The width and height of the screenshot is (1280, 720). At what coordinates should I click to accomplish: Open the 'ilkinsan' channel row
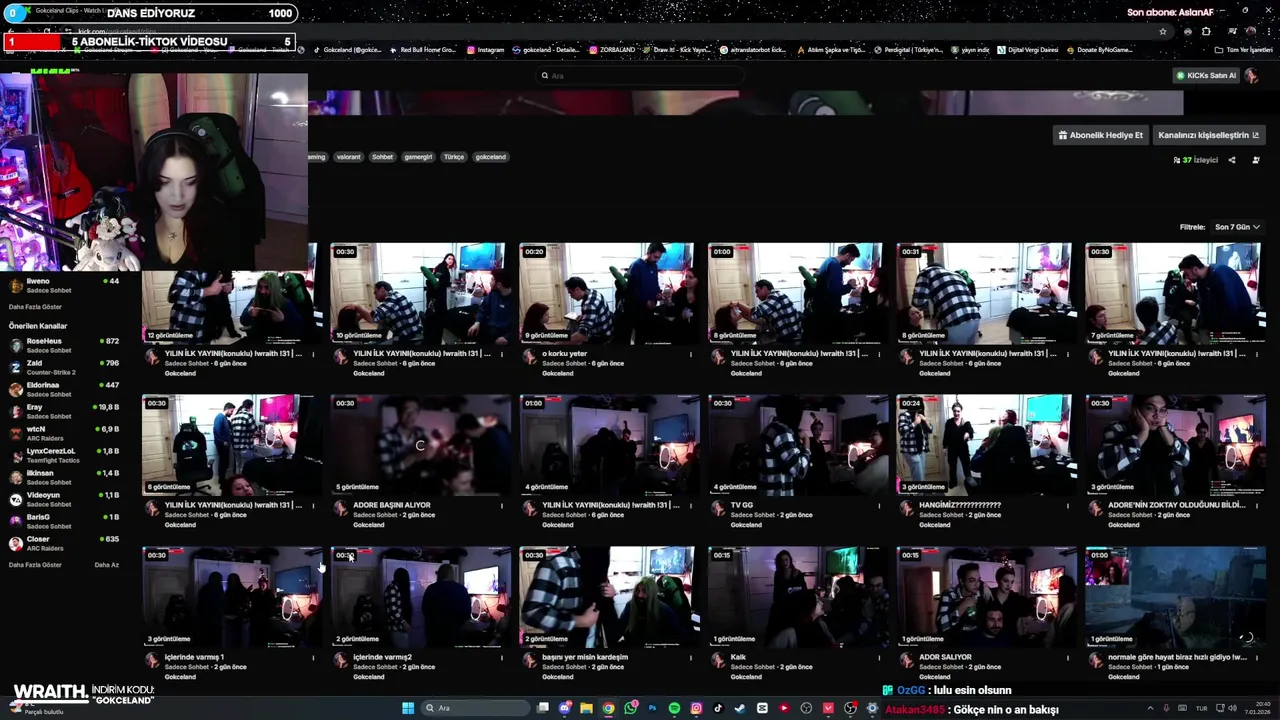(x=64, y=477)
